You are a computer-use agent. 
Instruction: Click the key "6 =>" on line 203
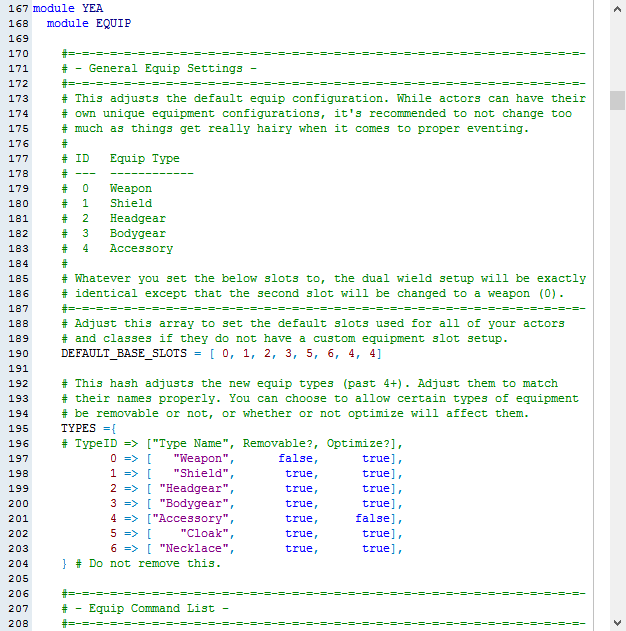click(x=124, y=548)
